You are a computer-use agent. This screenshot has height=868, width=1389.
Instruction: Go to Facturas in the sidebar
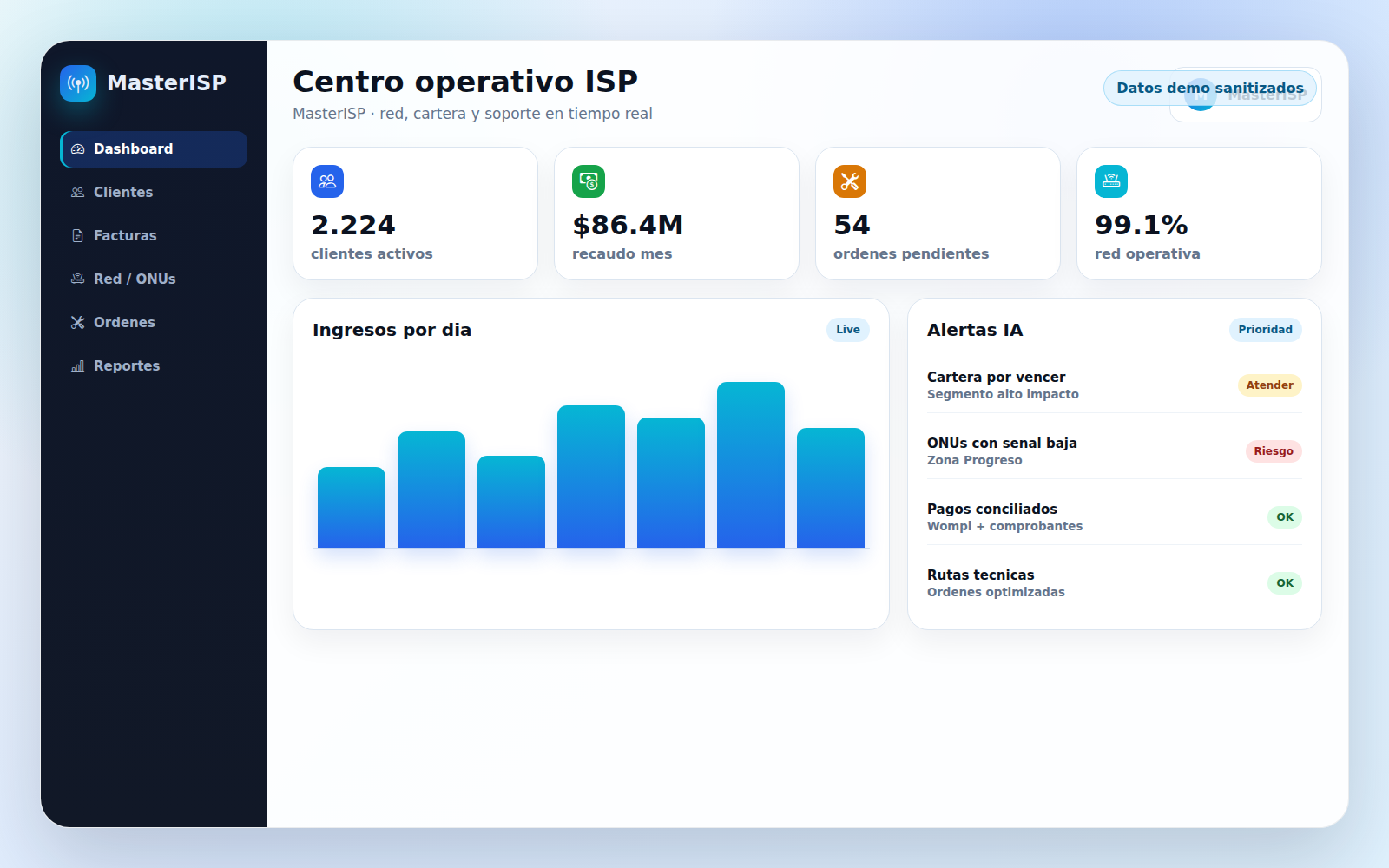coord(154,236)
